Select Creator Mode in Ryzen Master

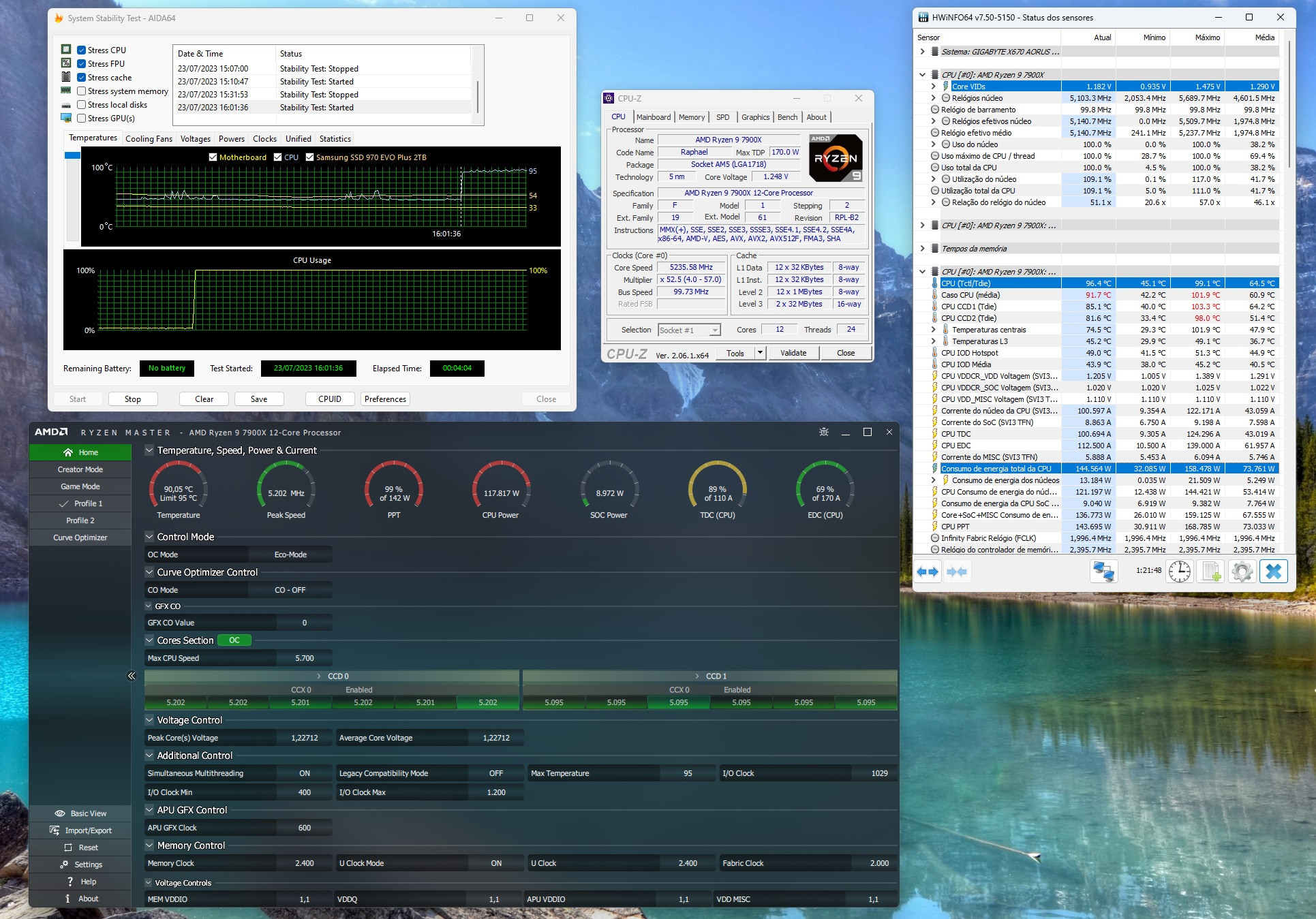(x=80, y=469)
